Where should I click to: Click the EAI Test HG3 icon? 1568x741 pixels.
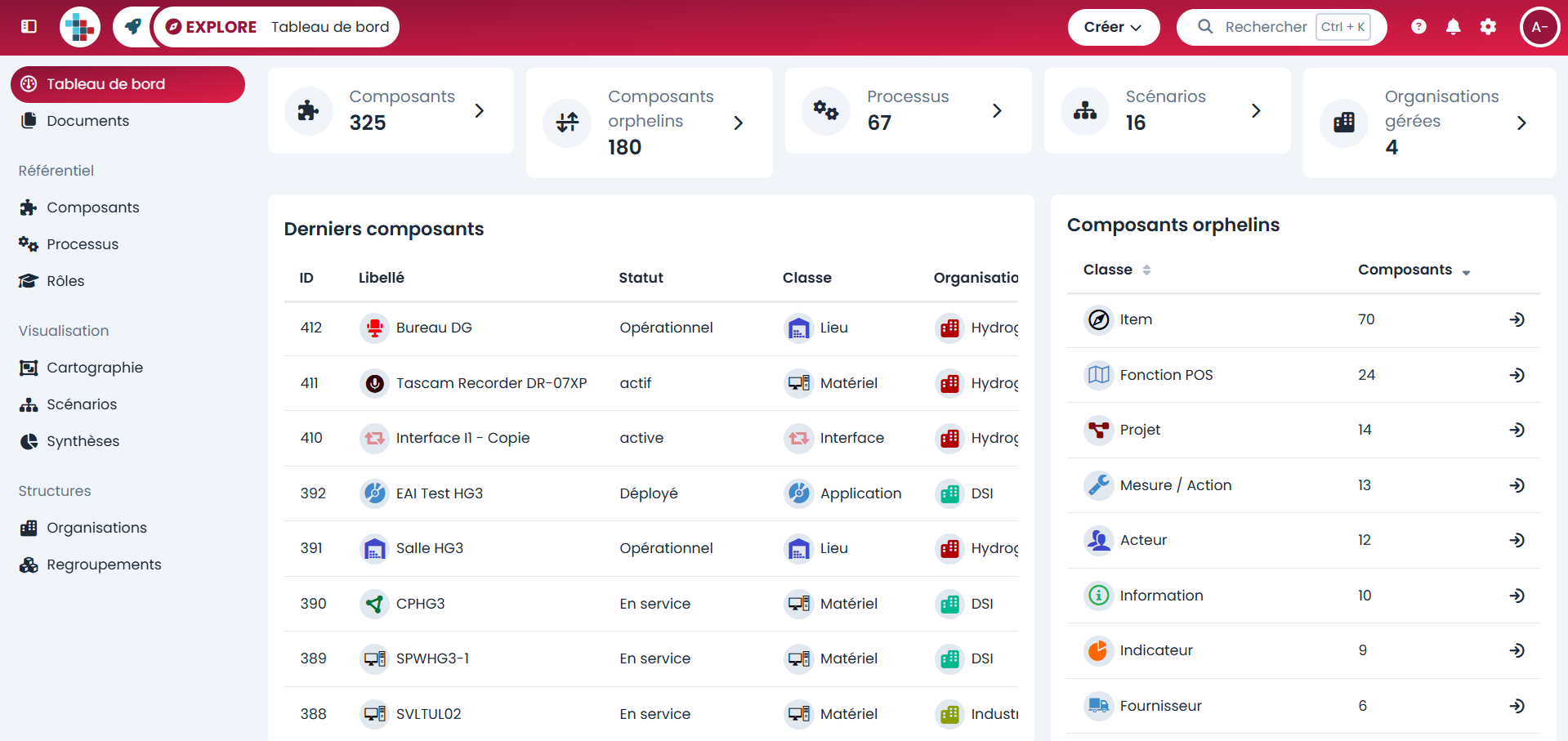tap(374, 493)
